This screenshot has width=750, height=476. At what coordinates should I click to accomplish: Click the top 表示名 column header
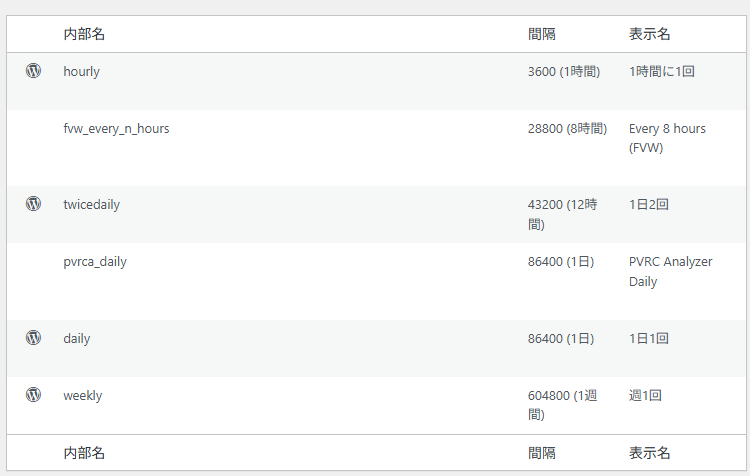pyautogui.click(x=649, y=34)
